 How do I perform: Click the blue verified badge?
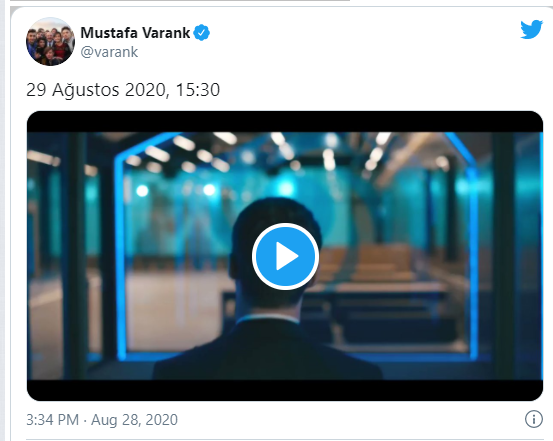pyautogui.click(x=202, y=33)
